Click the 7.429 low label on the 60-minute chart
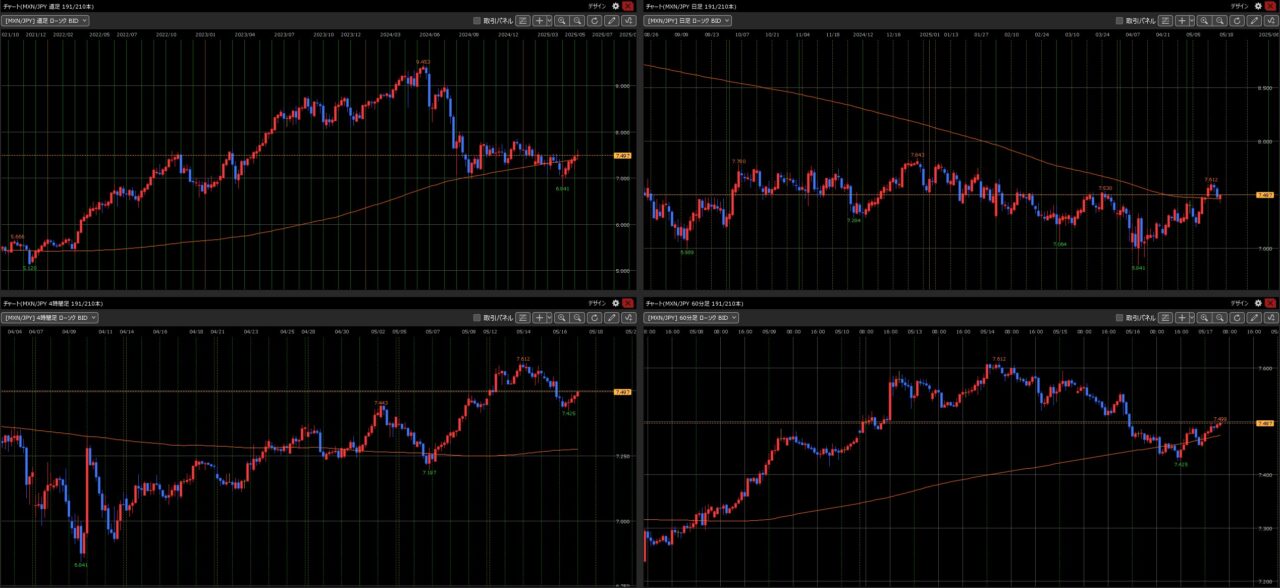The height and width of the screenshot is (588, 1280). (1181, 464)
